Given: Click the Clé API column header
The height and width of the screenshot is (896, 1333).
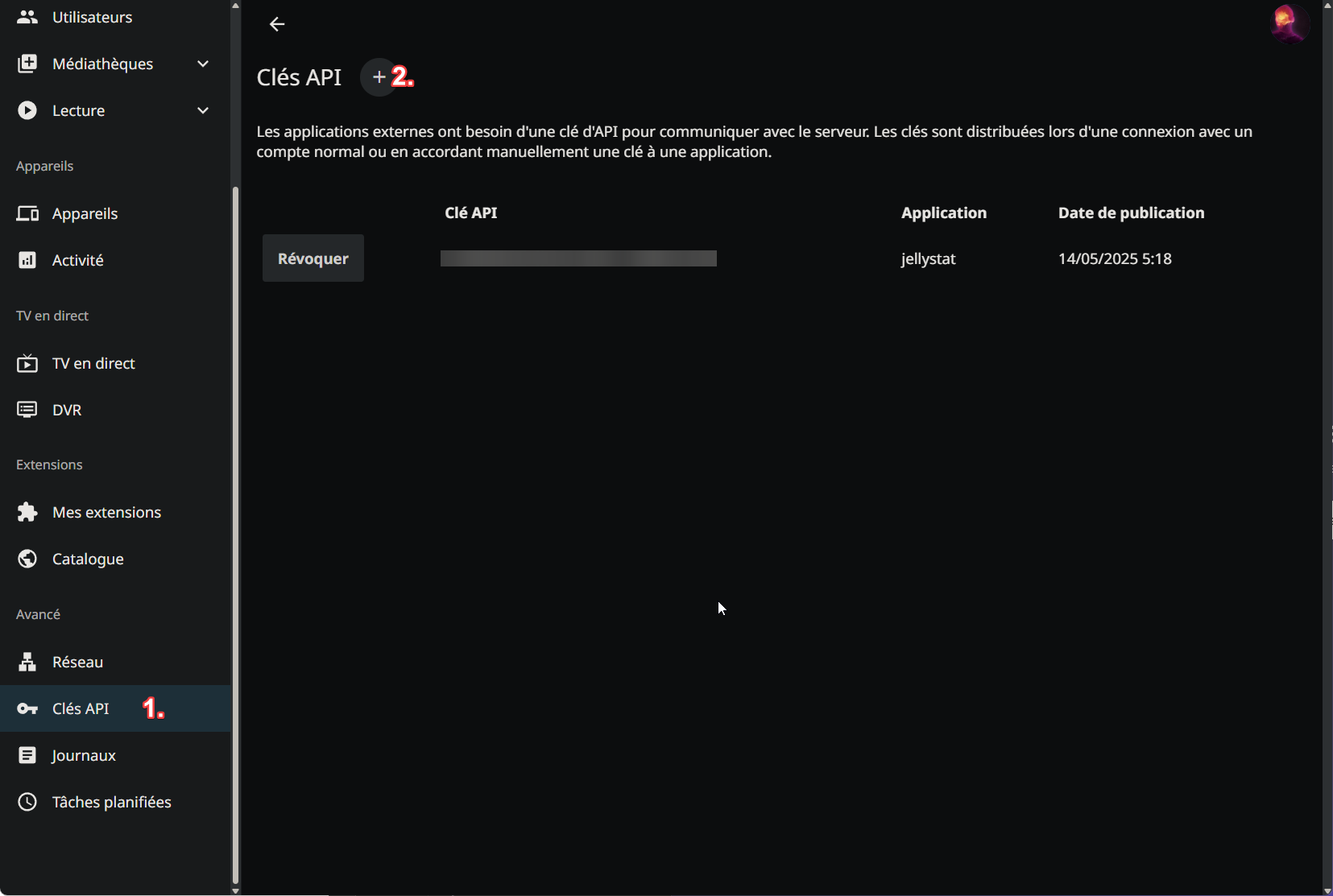Looking at the screenshot, I should (x=471, y=213).
